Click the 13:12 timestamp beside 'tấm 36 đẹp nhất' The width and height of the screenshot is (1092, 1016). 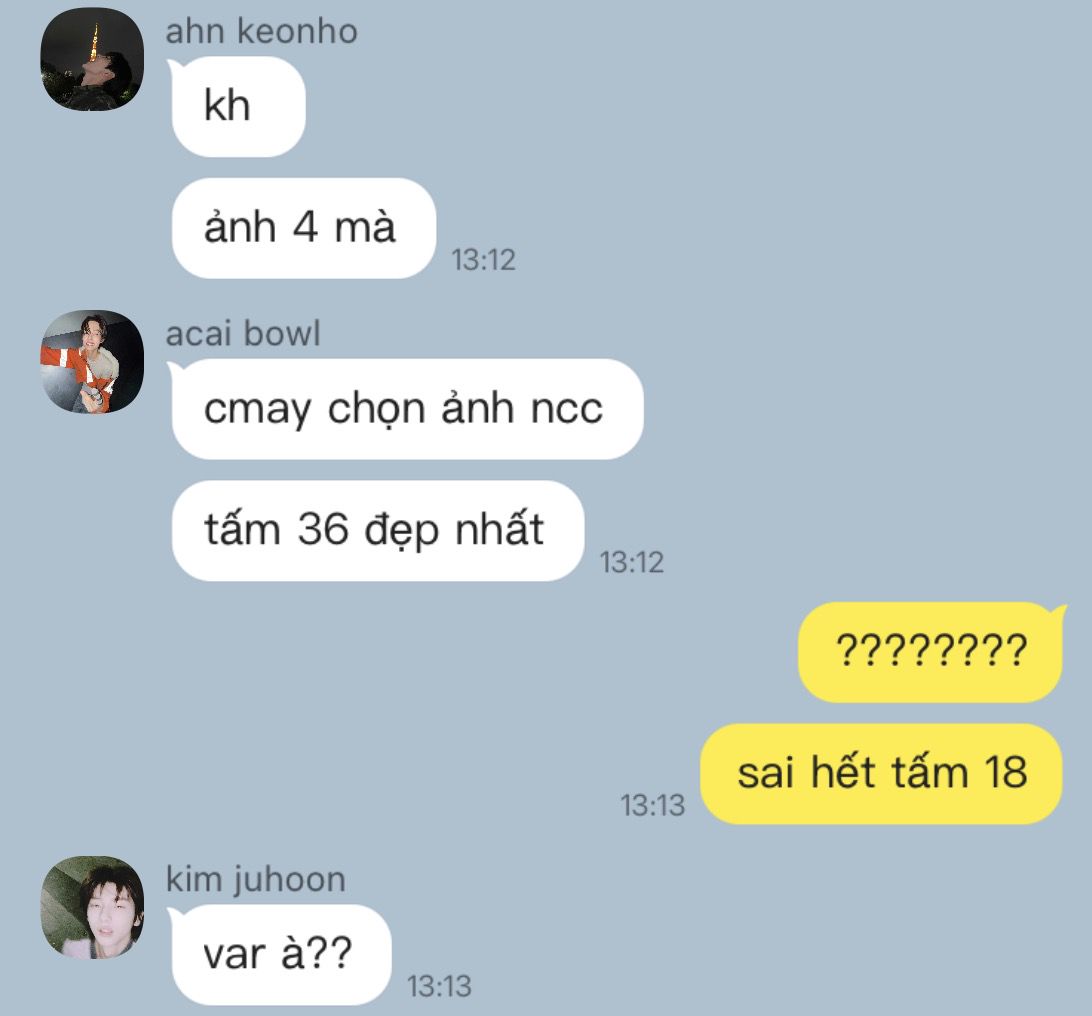click(632, 563)
